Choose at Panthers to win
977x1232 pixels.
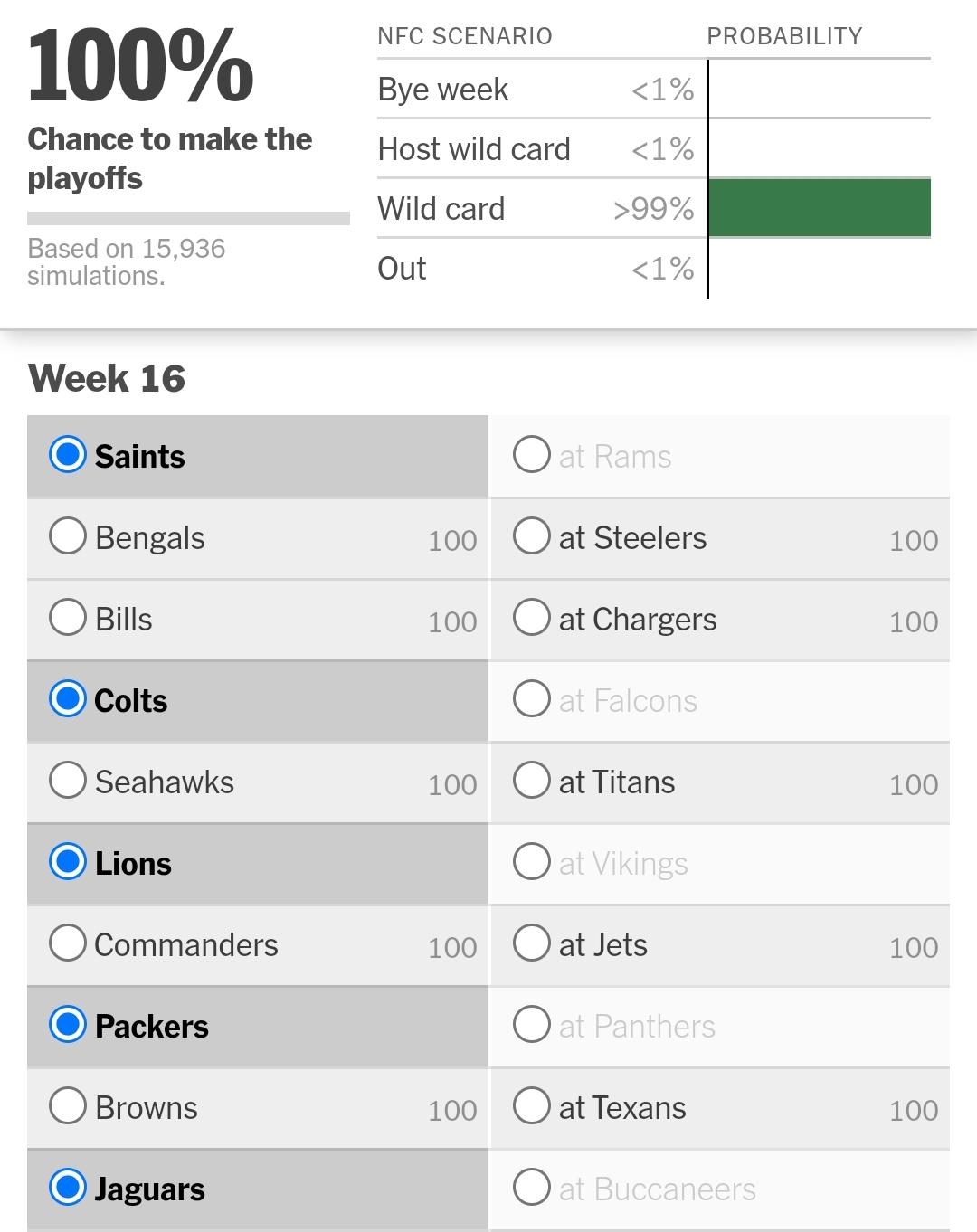[x=532, y=1025]
